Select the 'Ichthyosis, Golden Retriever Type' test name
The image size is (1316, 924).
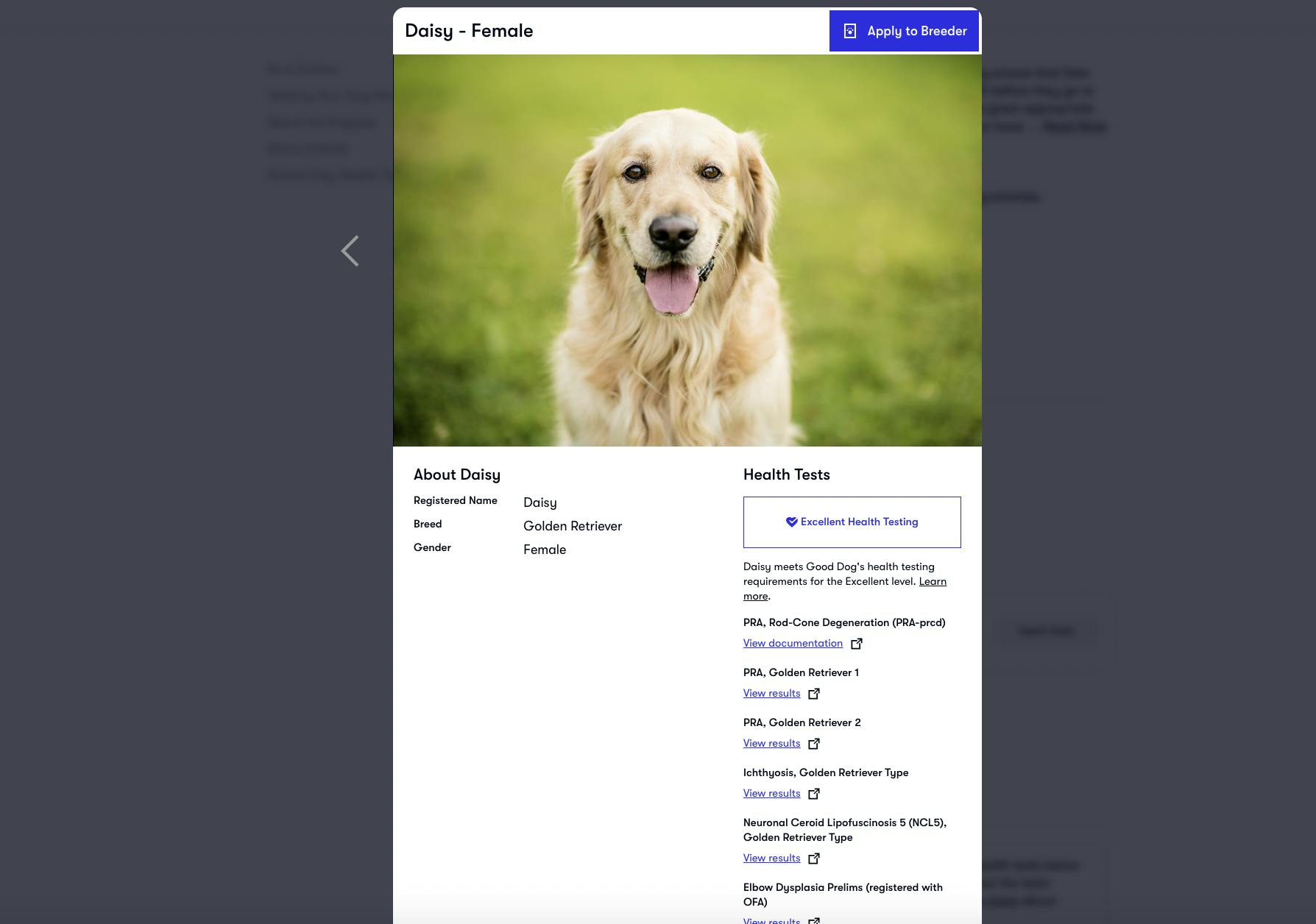(x=826, y=772)
